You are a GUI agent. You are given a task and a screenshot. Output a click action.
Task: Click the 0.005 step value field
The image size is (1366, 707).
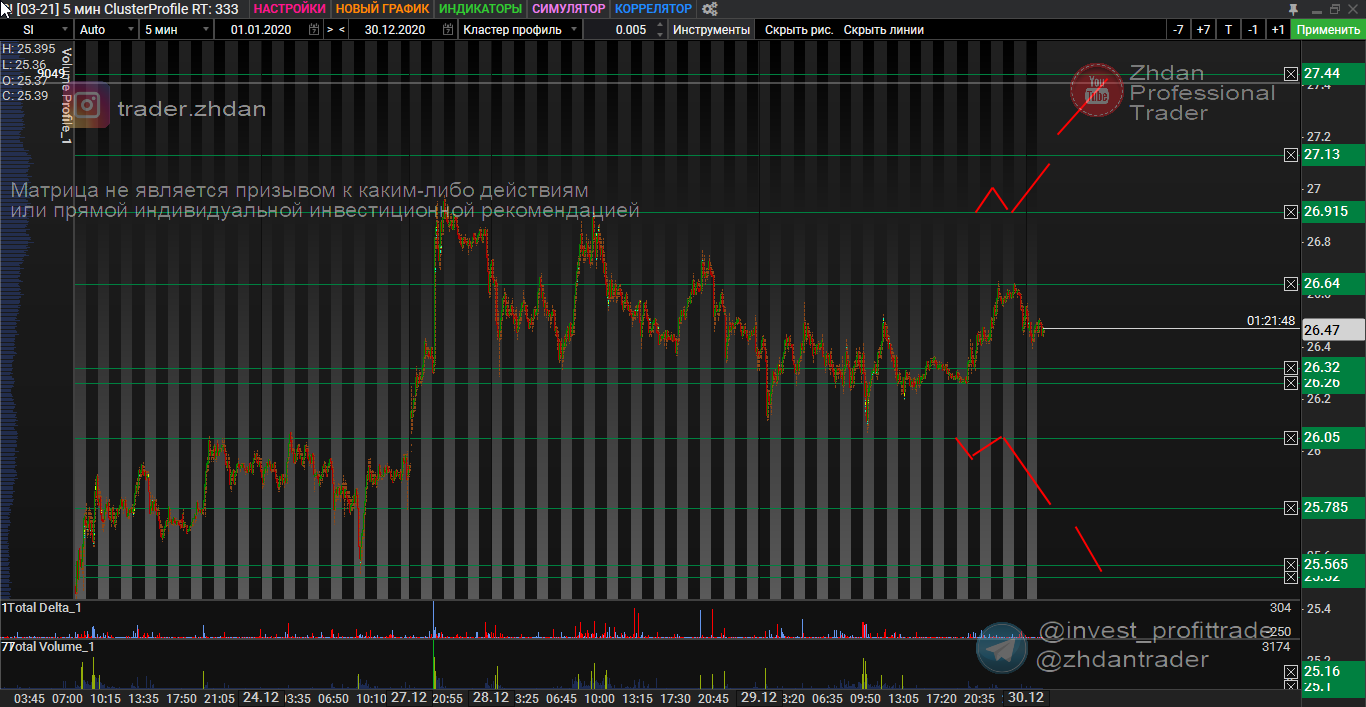point(630,30)
